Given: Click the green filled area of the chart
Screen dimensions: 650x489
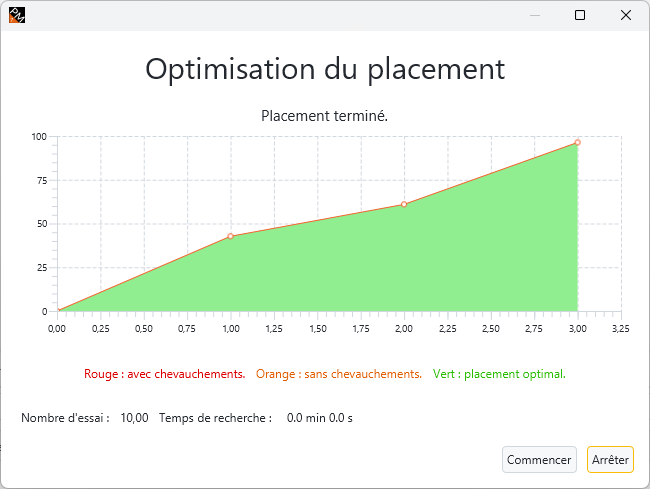Looking at the screenshot, I should [400, 270].
